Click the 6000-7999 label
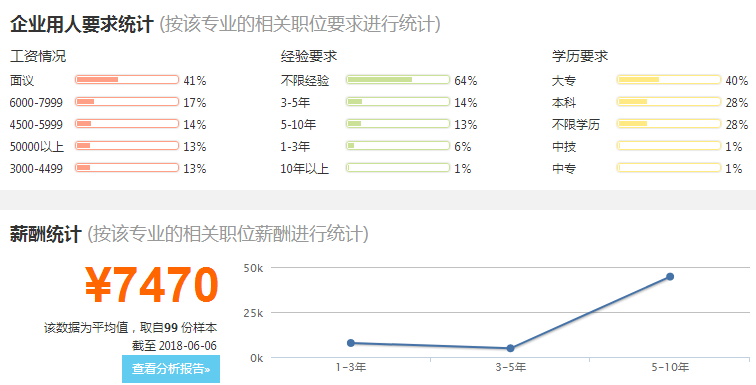The width and height of the screenshot is (756, 385). click(x=36, y=103)
